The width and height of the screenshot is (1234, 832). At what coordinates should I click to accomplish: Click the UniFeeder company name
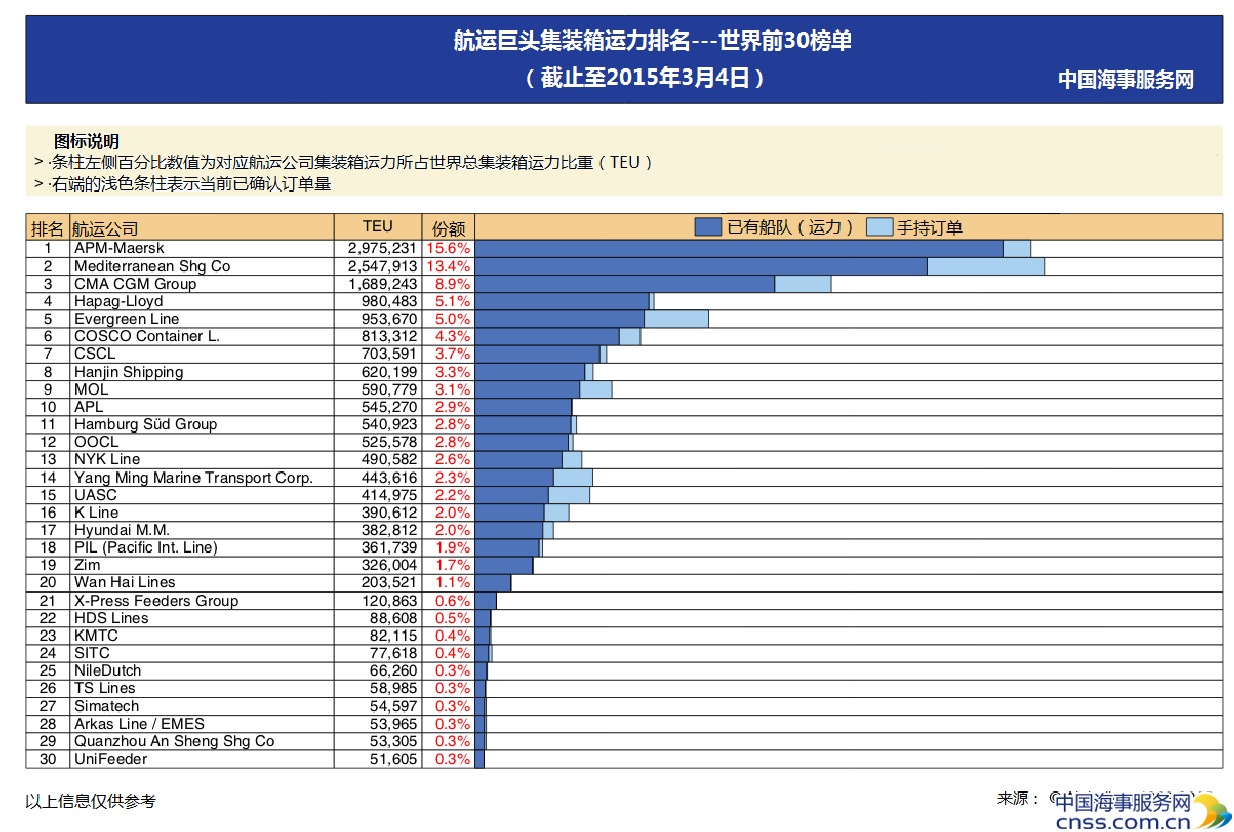tap(110, 759)
